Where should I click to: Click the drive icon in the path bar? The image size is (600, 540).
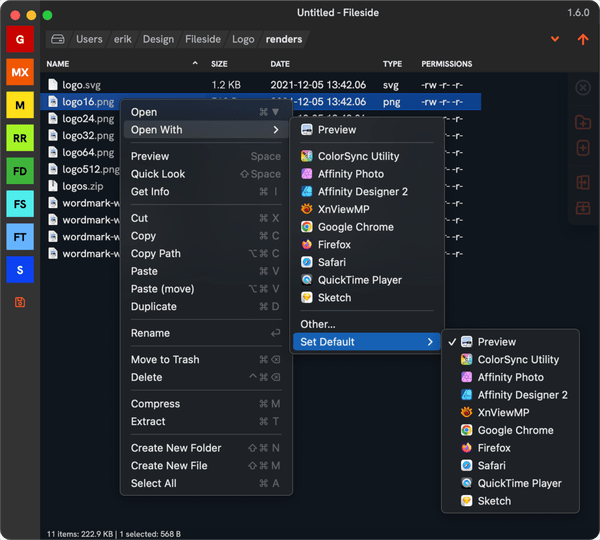click(x=58, y=39)
